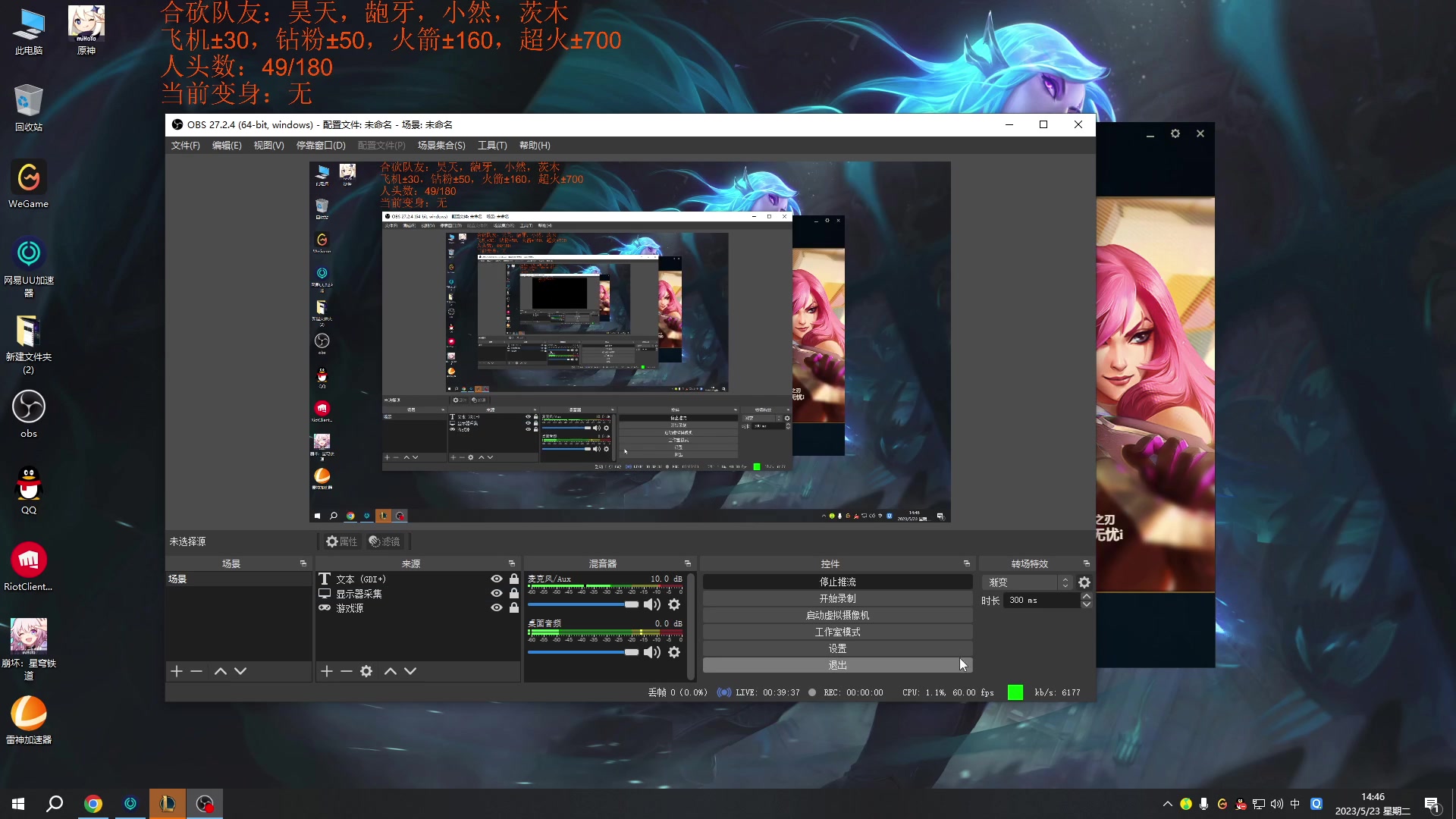Pop out the 场景 dock panel
Screen dimensions: 1456x819
pyautogui.click(x=303, y=563)
